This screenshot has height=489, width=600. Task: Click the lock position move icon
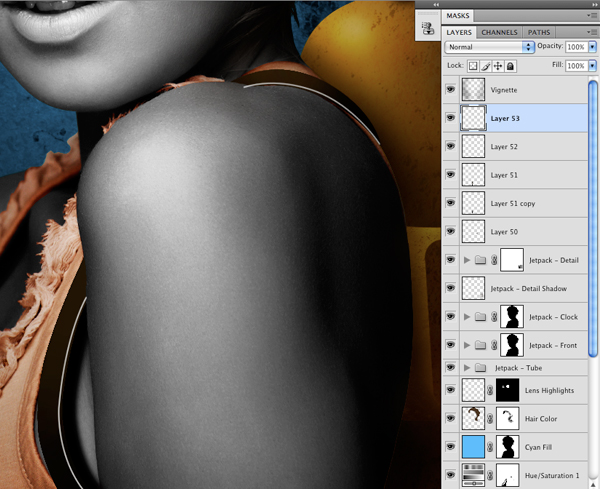(498, 66)
